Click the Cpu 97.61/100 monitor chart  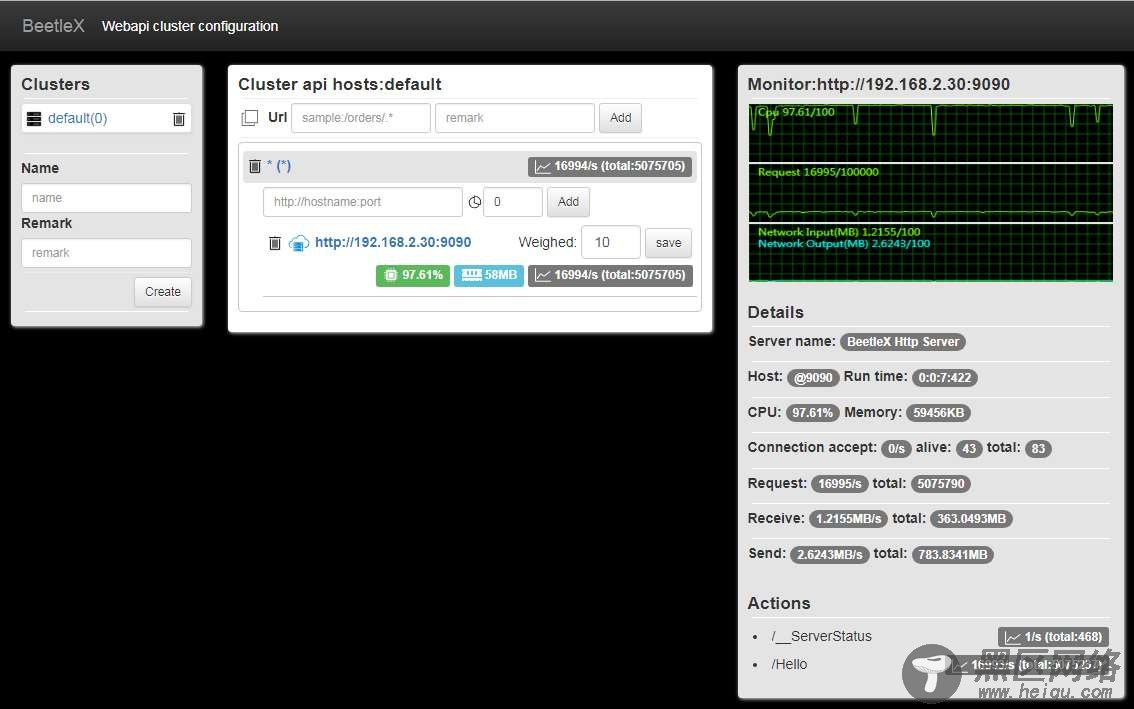(x=931, y=133)
